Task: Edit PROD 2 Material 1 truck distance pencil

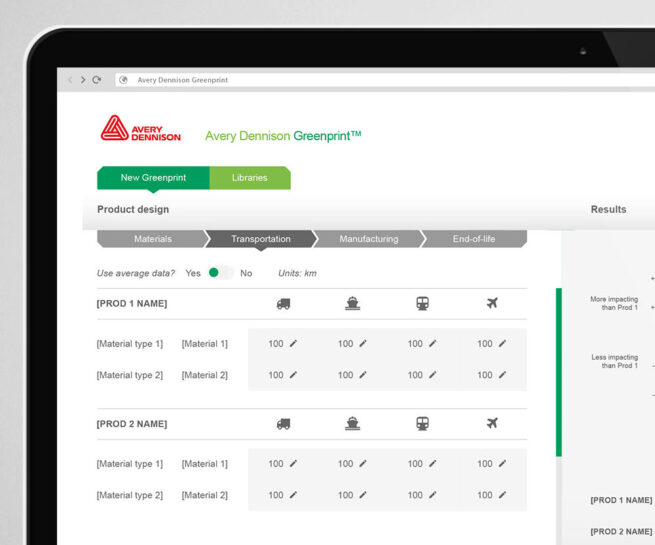Action: pos(293,463)
